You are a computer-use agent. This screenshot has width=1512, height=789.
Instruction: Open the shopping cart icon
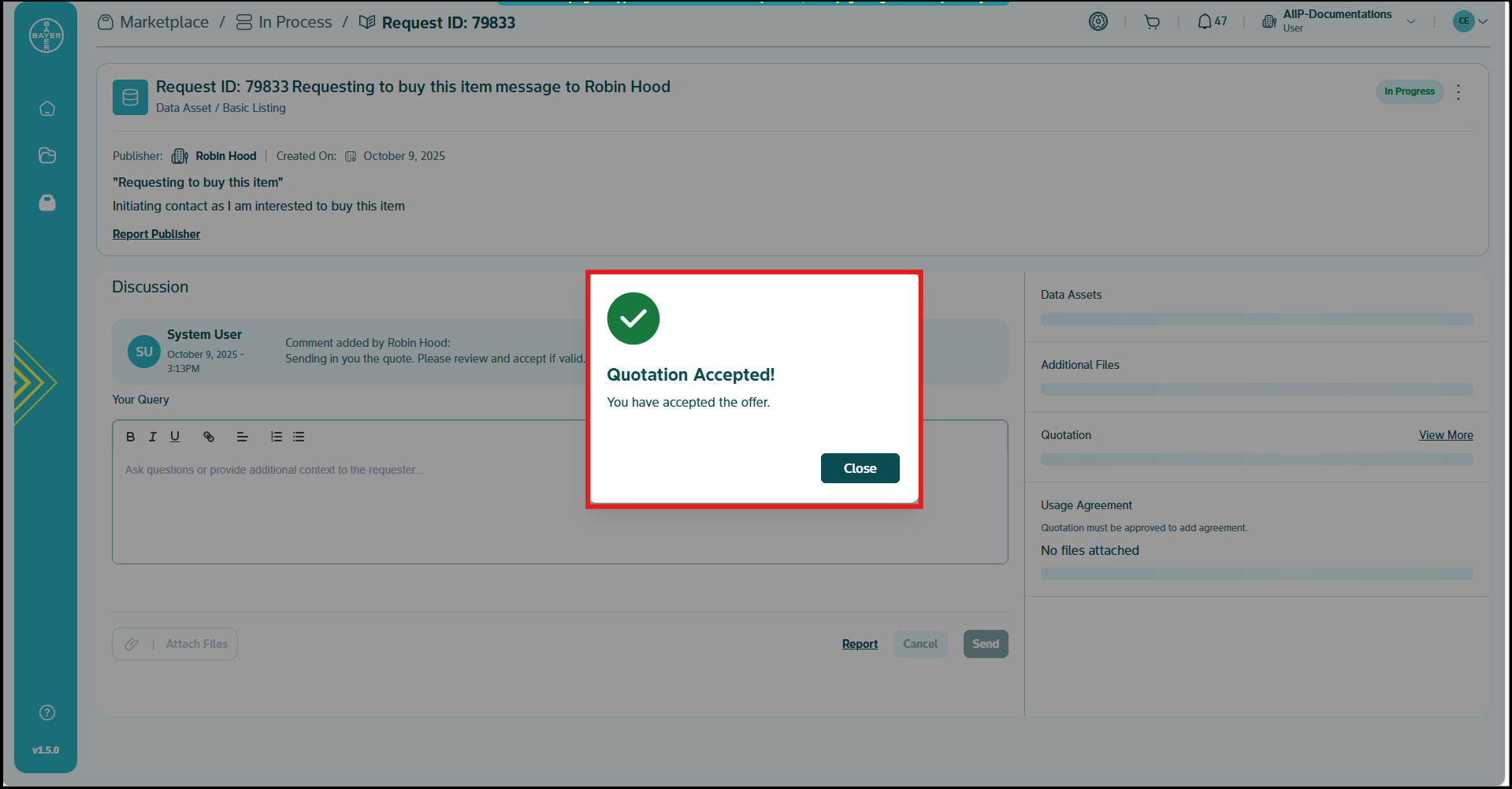(1152, 22)
